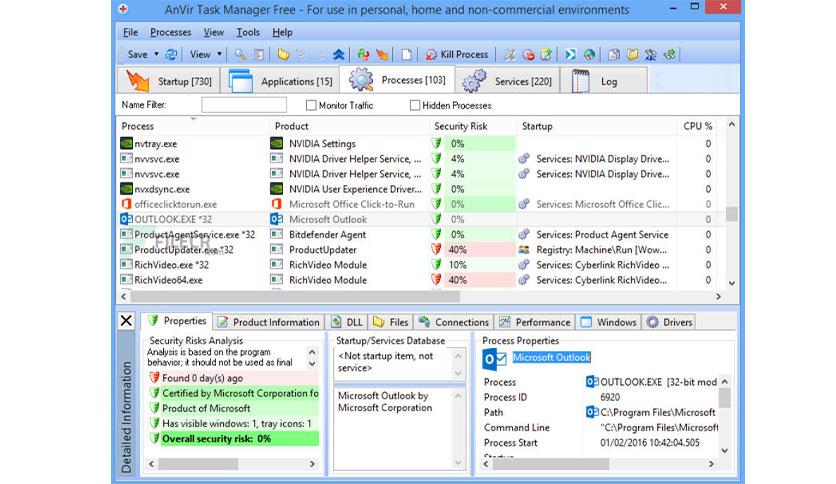Click the yellow book toolbar icon

[x=632, y=54]
